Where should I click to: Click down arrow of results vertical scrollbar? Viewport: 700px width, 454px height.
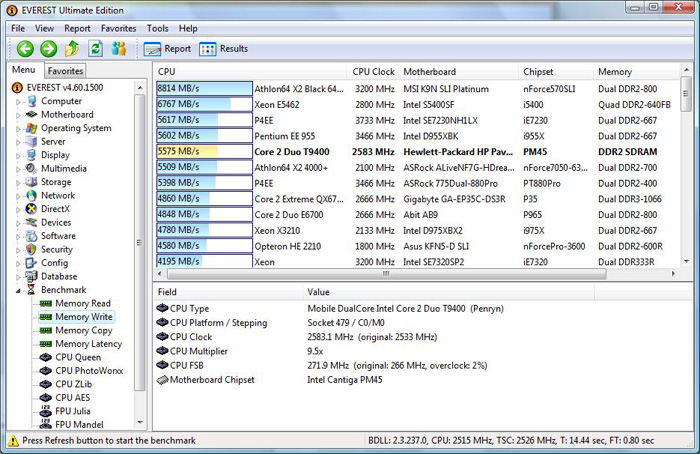click(x=686, y=262)
